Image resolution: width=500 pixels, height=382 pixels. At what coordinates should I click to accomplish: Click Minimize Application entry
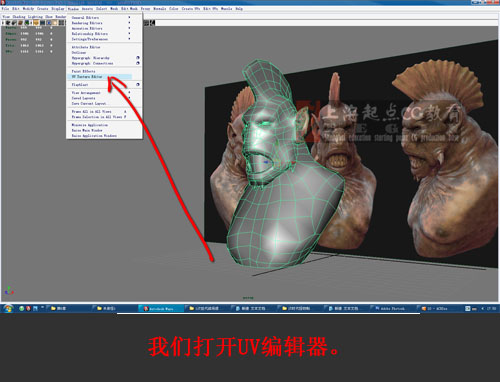coord(90,125)
